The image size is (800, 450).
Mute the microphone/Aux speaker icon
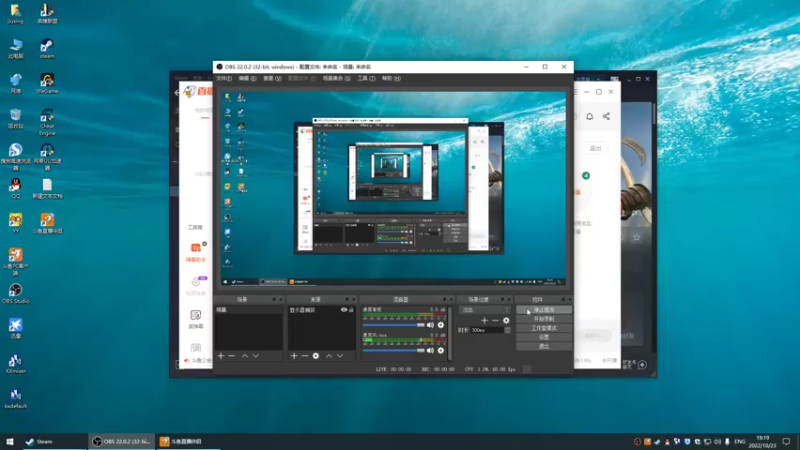431,351
